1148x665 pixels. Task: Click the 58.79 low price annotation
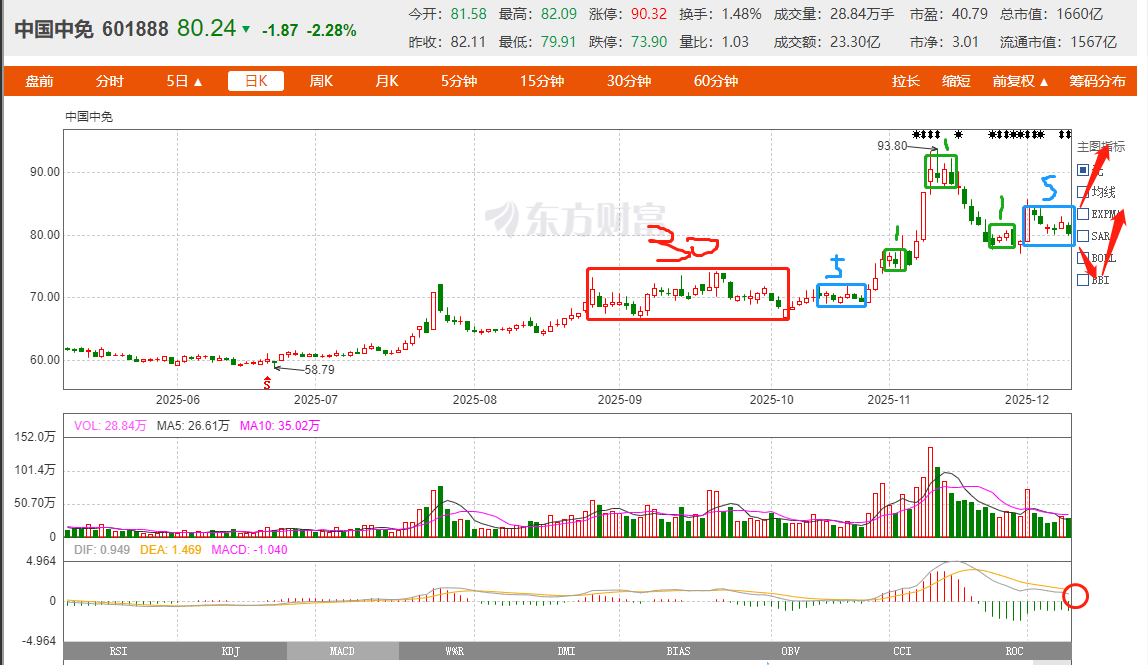coord(319,370)
